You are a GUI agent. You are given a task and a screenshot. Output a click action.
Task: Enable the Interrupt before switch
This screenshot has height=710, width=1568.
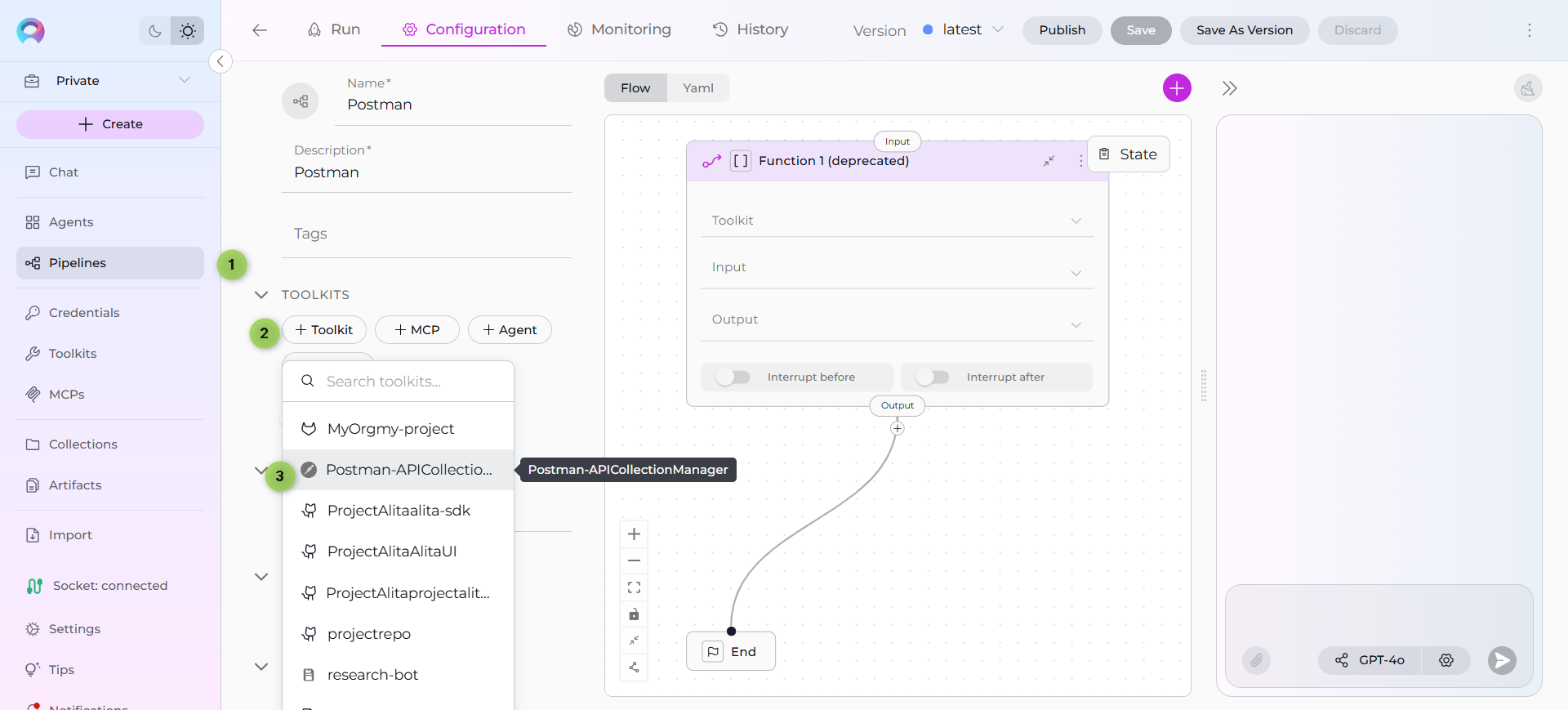tap(733, 377)
